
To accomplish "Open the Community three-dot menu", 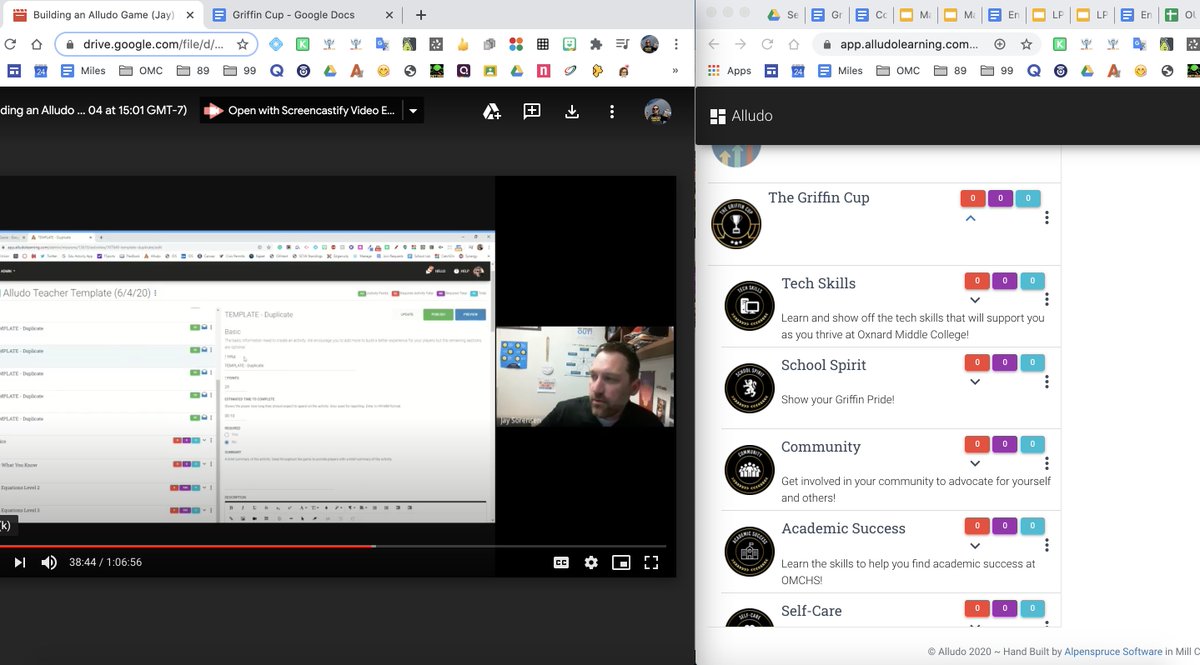I will click(x=1047, y=464).
